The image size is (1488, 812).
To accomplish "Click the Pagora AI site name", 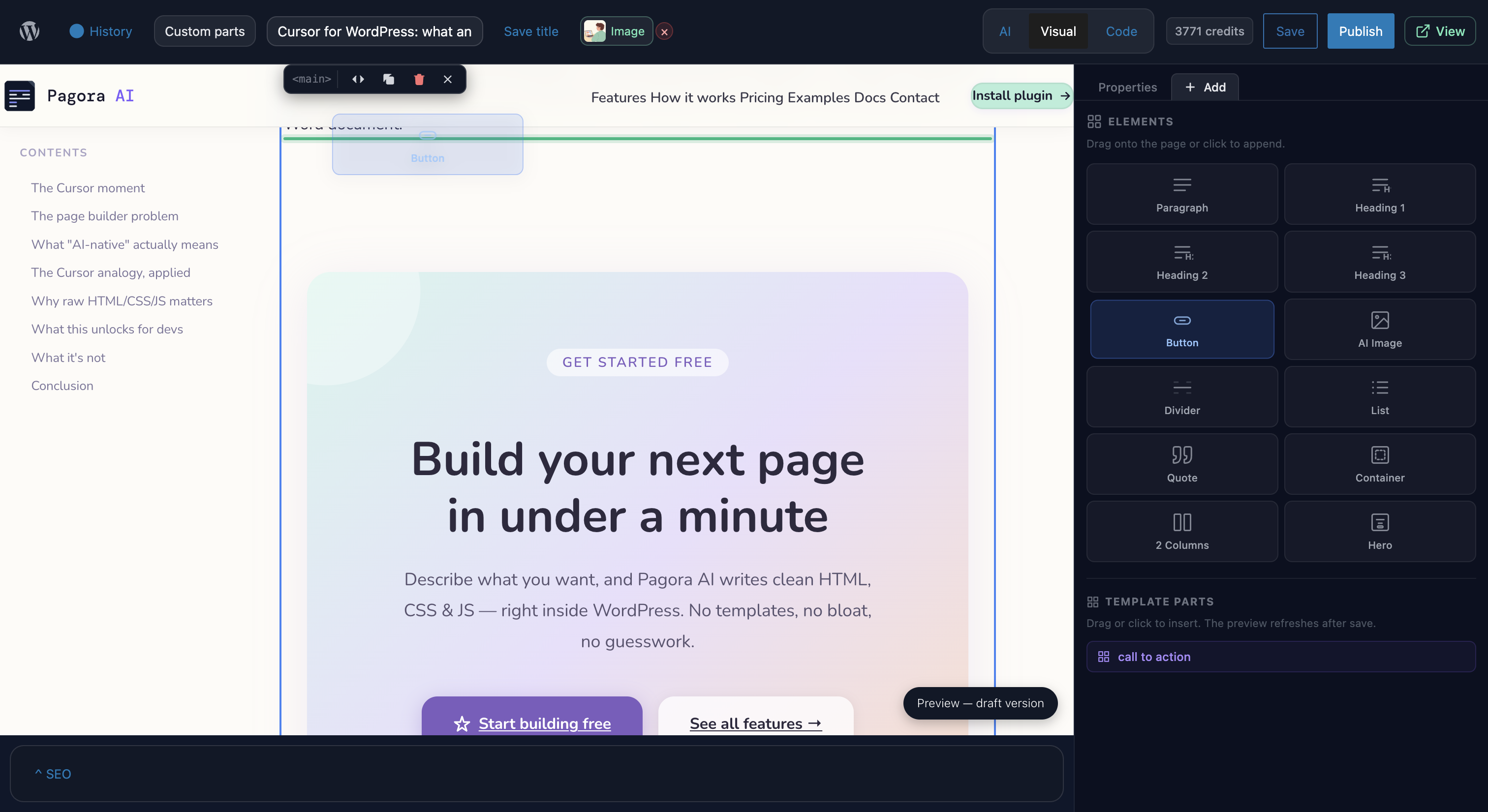I will pyautogui.click(x=91, y=96).
